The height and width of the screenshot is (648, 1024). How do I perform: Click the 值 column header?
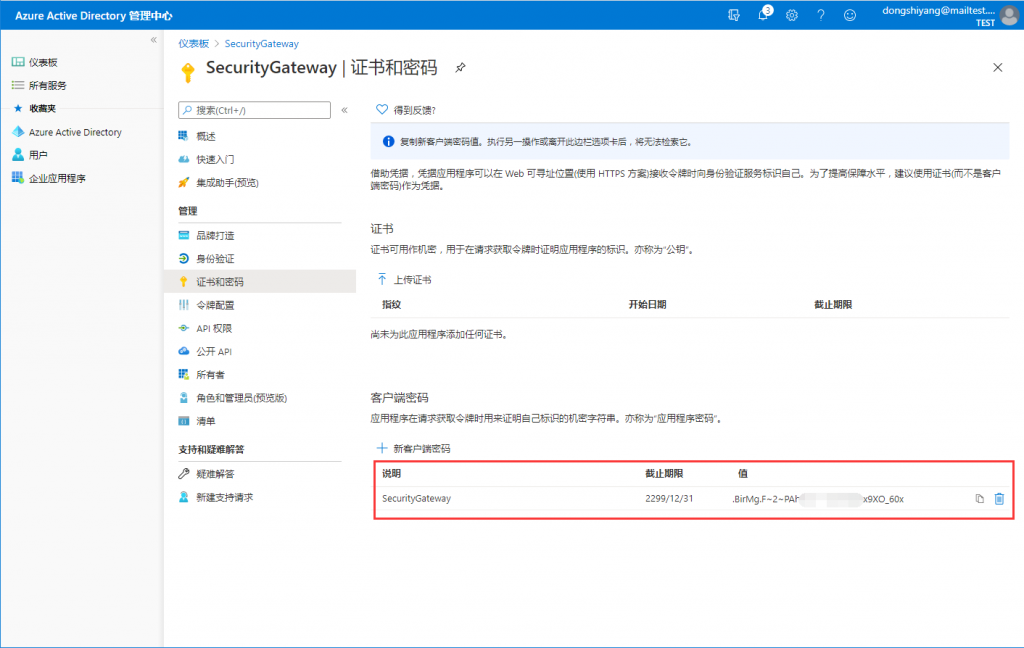[743, 474]
